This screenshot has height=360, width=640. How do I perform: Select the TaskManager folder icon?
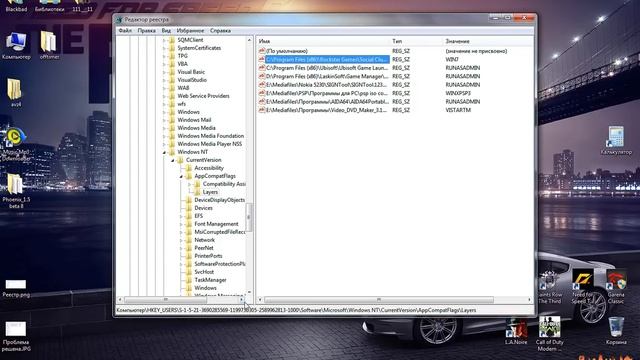(x=189, y=280)
